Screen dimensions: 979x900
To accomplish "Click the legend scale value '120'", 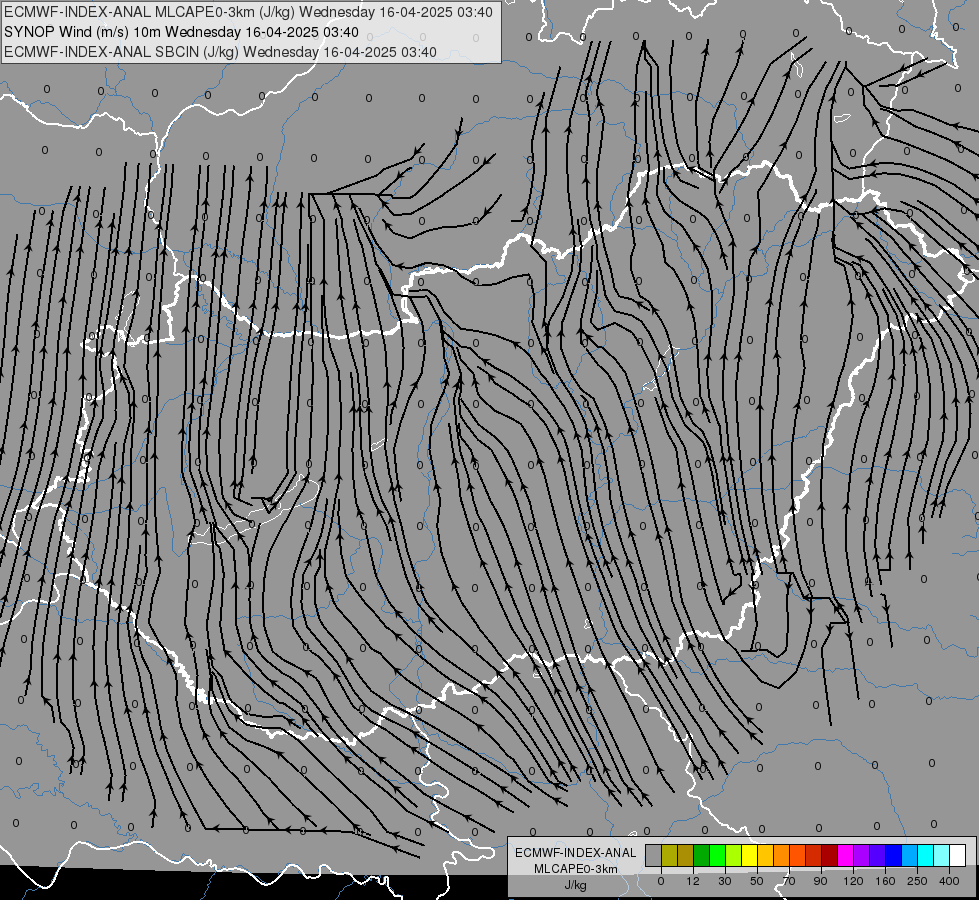I will pyautogui.click(x=854, y=881).
